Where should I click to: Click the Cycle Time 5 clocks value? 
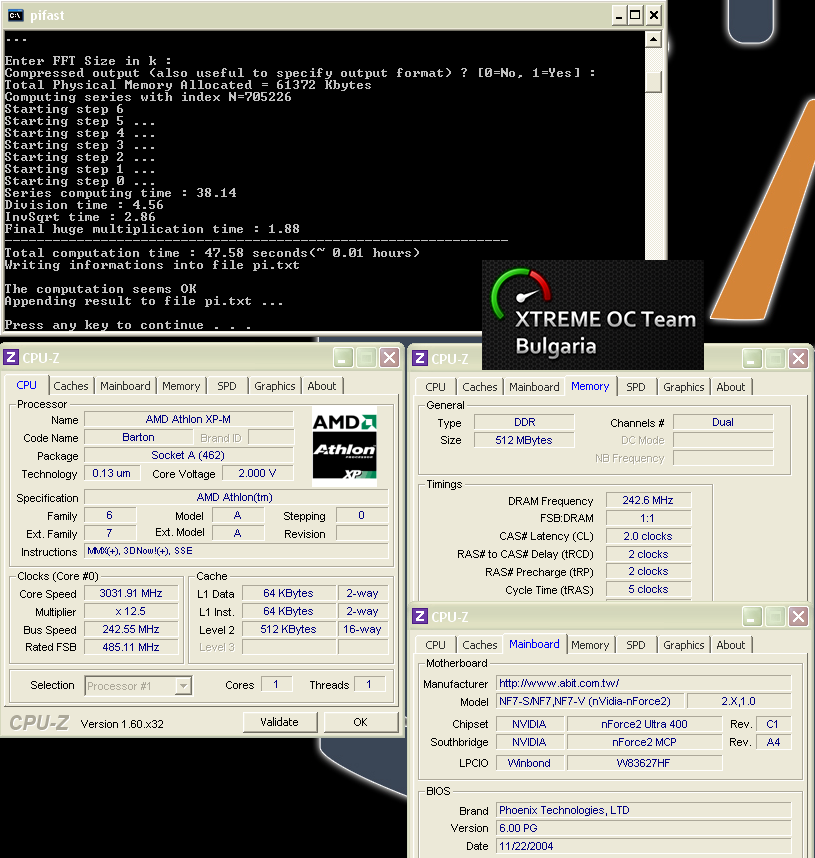tap(648, 589)
